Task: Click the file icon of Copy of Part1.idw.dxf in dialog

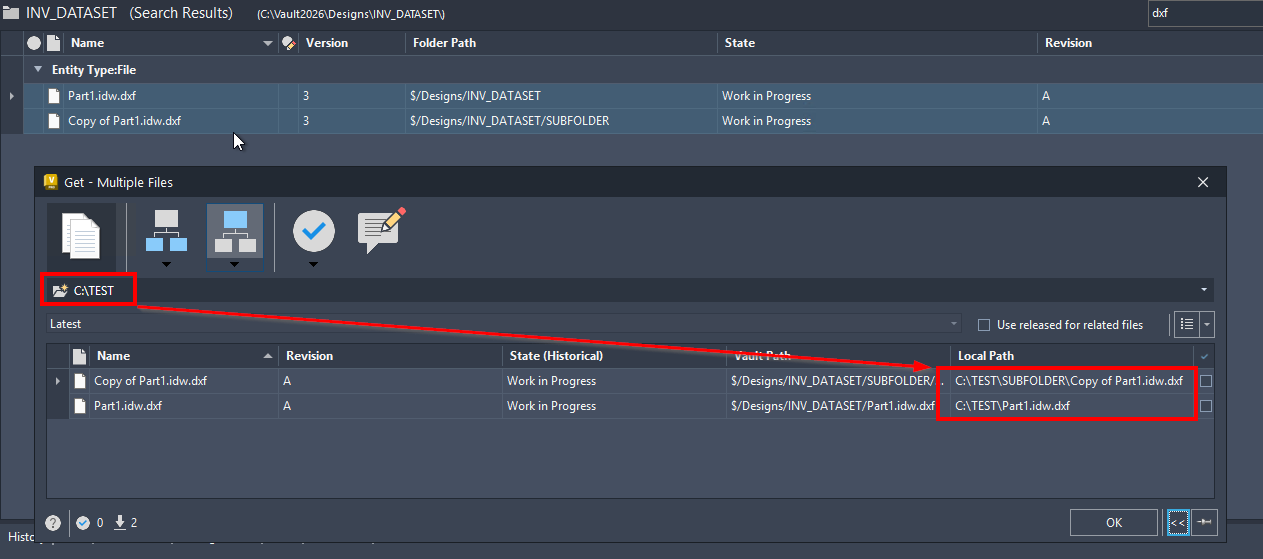Action: (79, 381)
